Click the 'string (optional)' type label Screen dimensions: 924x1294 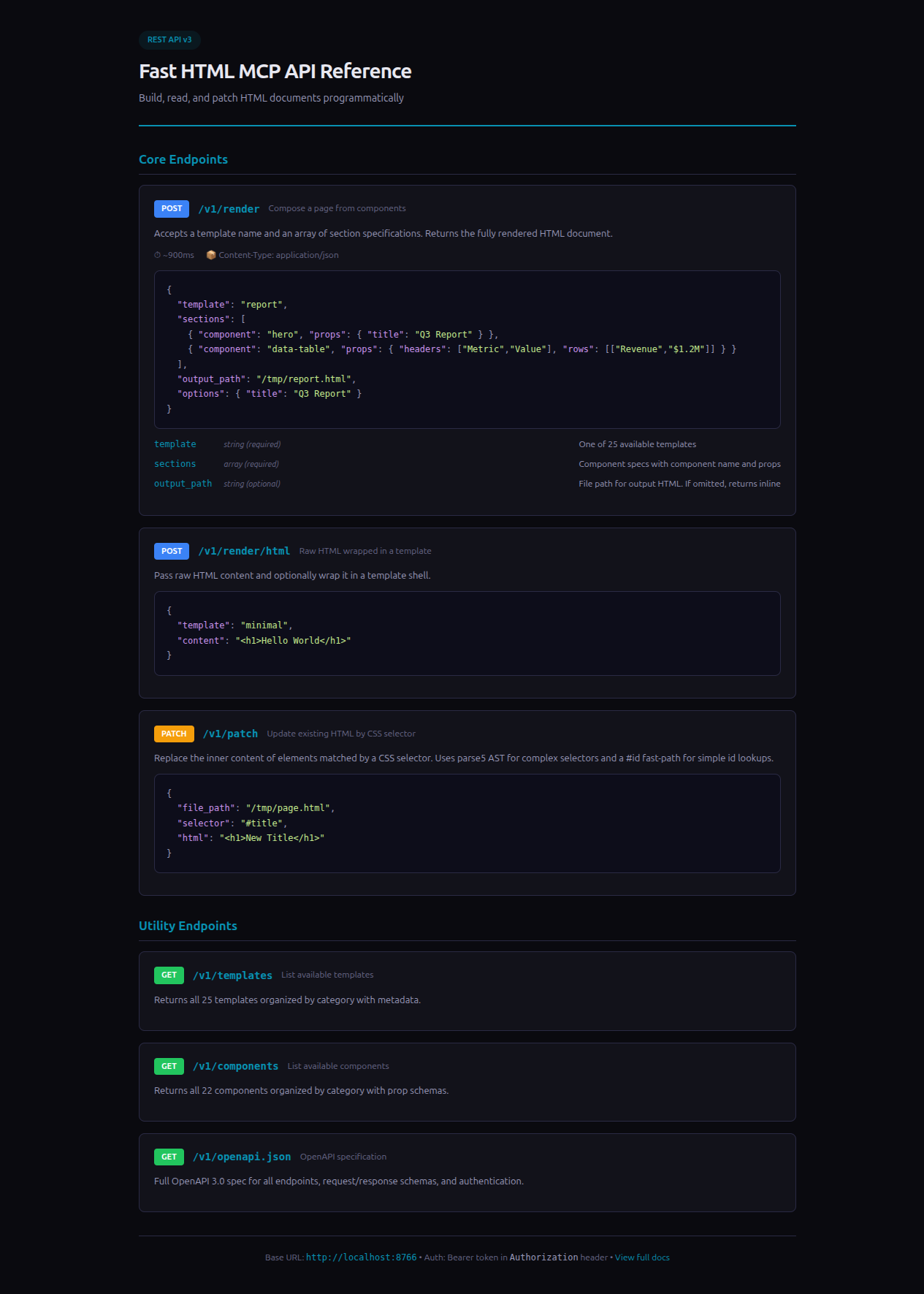252,484
